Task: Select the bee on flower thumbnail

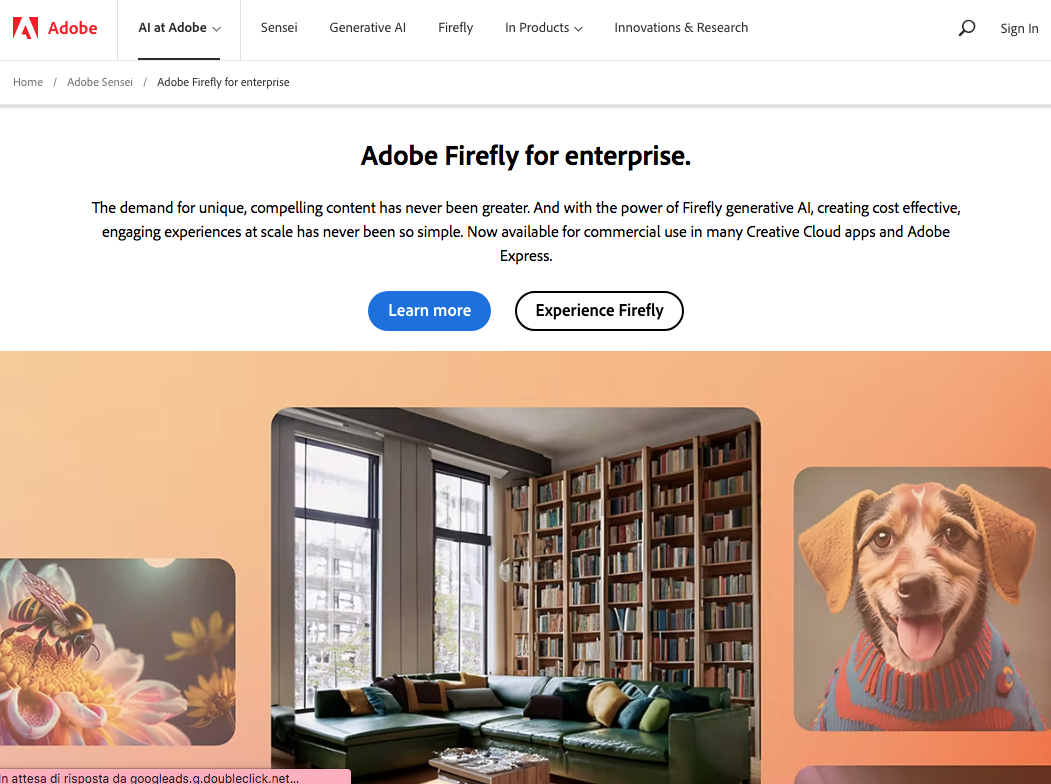Action: tap(117, 652)
